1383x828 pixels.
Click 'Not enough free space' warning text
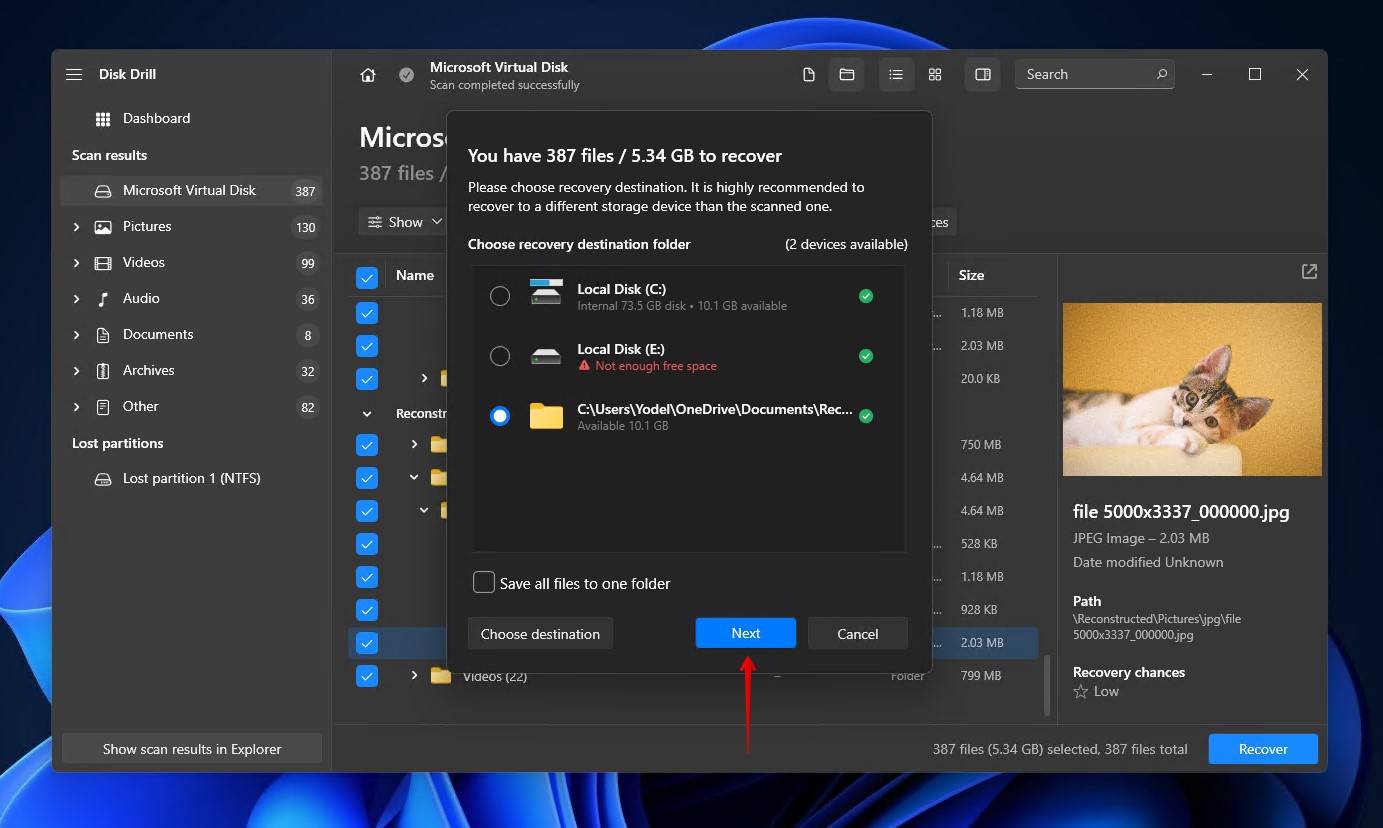(655, 366)
